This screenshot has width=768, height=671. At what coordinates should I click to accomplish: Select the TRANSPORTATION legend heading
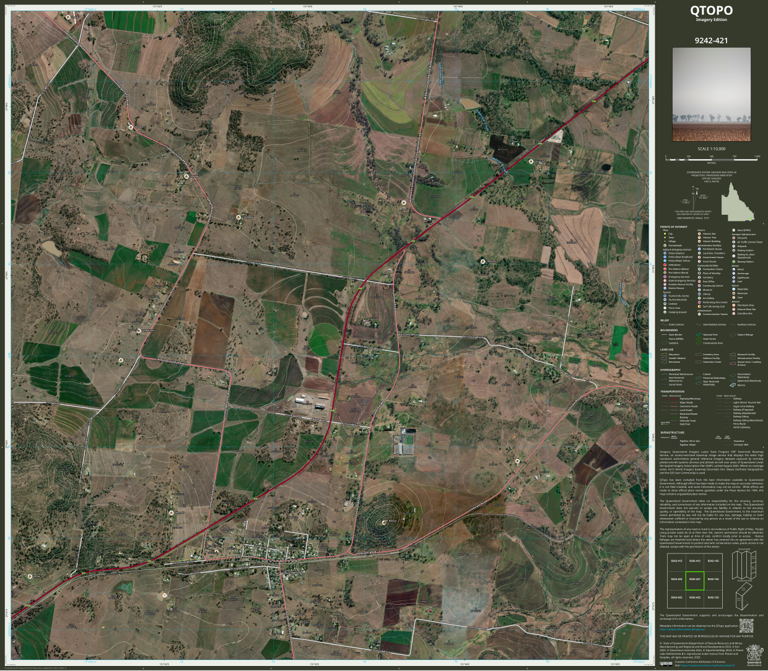[x=672, y=391]
